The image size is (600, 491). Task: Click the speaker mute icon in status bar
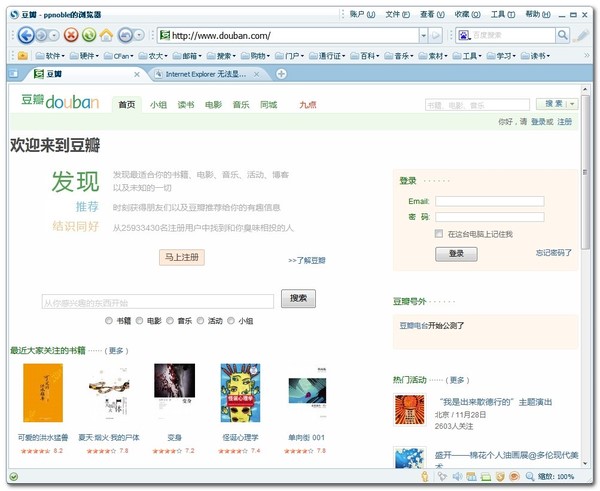click(457, 476)
